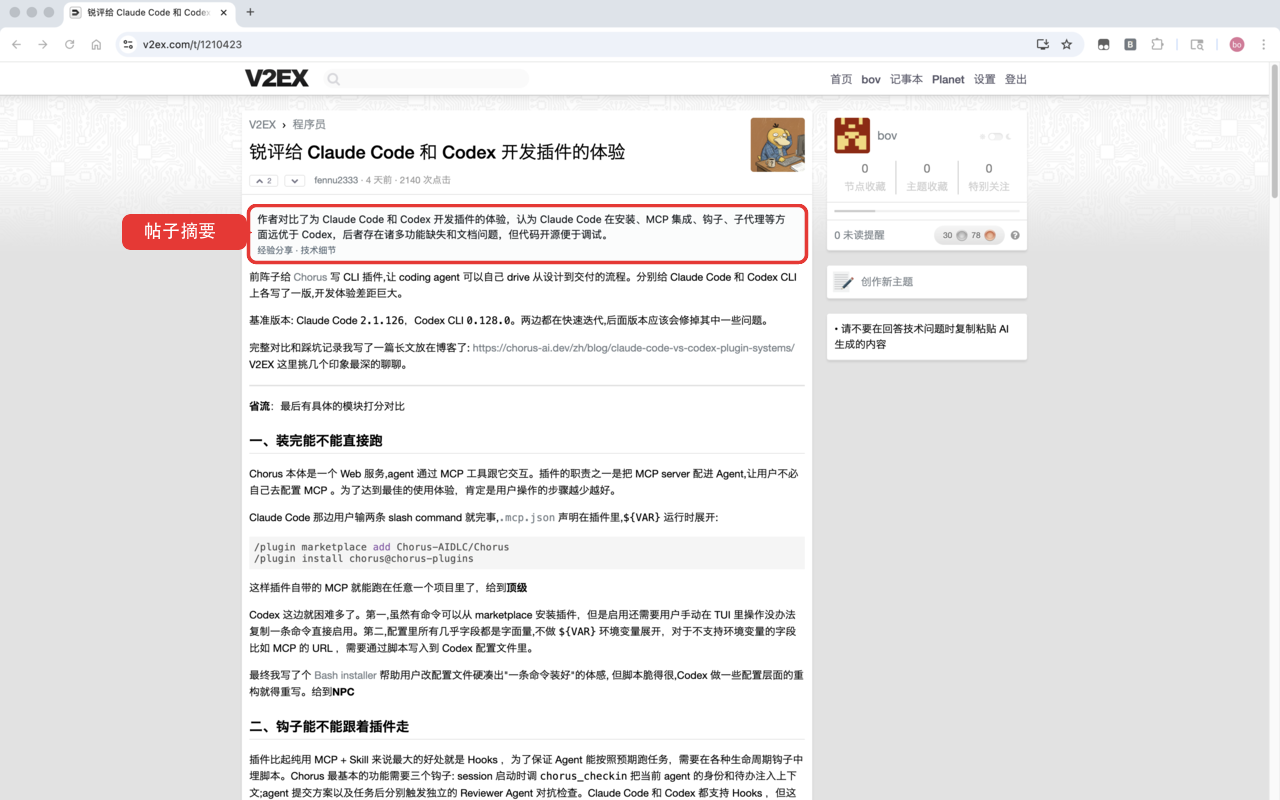This screenshot has width=1280, height=800.
Task: View site information icon in address bar
Action: pyautogui.click(x=127, y=44)
